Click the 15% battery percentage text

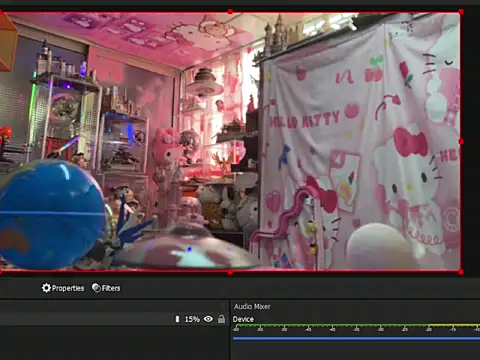point(192,319)
